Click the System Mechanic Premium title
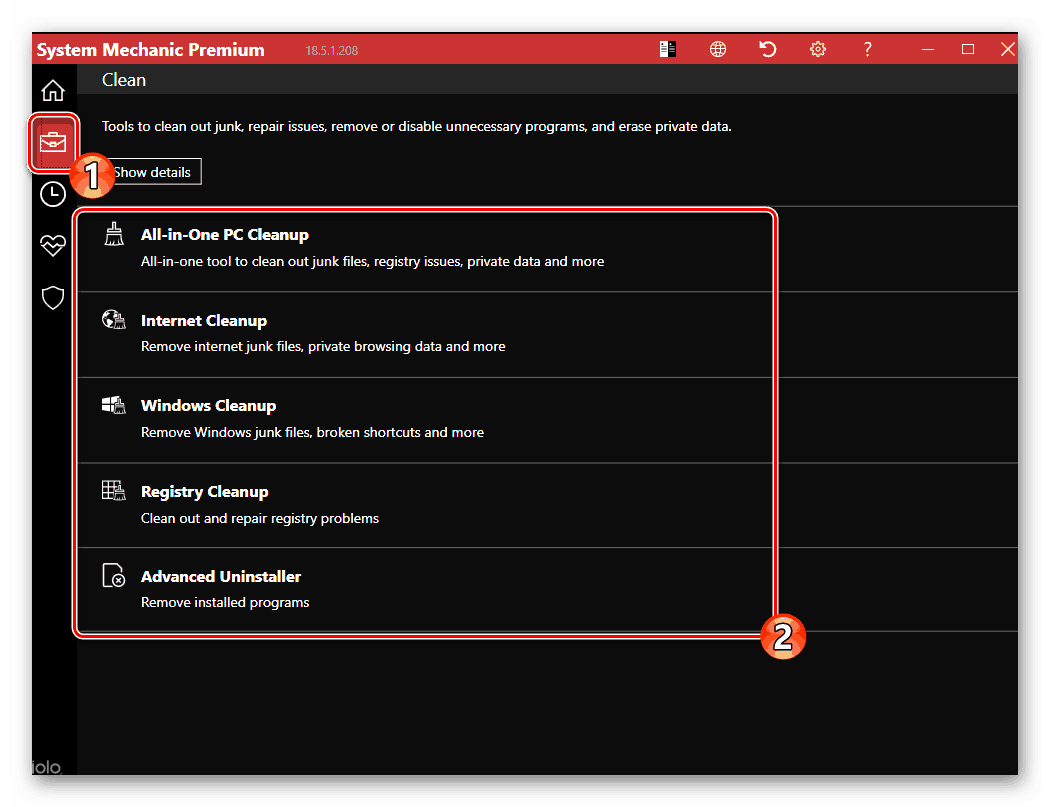Image resolution: width=1050 pixels, height=807 pixels. [151, 50]
